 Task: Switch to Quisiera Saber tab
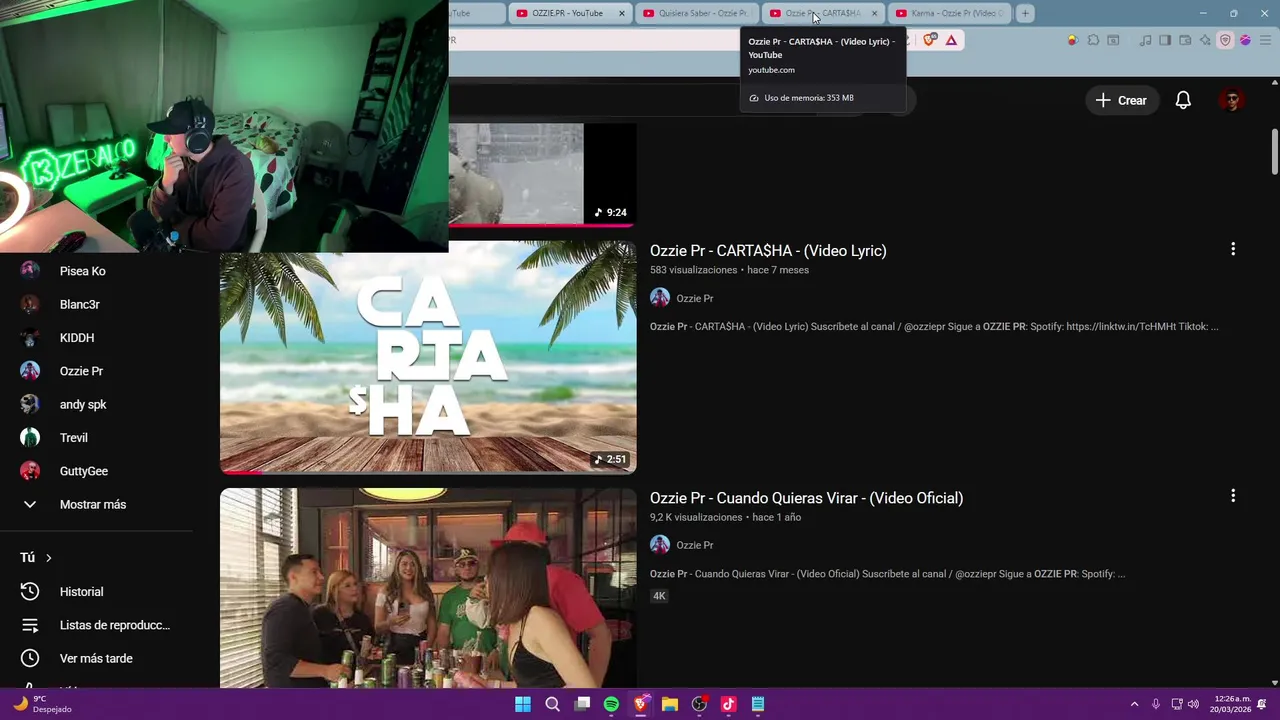696,13
